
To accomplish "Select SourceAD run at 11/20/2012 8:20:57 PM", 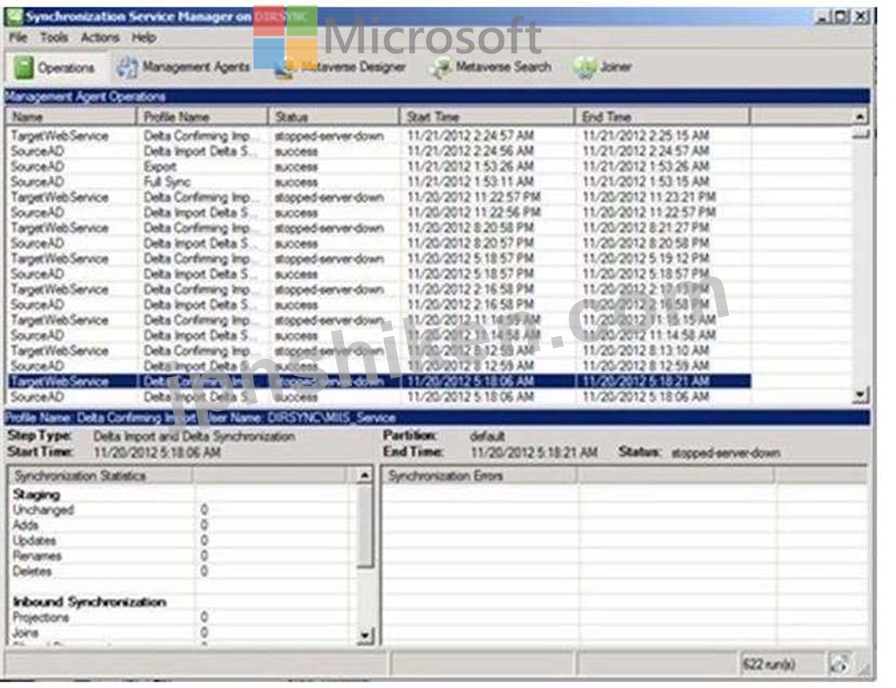I will tap(379, 243).
